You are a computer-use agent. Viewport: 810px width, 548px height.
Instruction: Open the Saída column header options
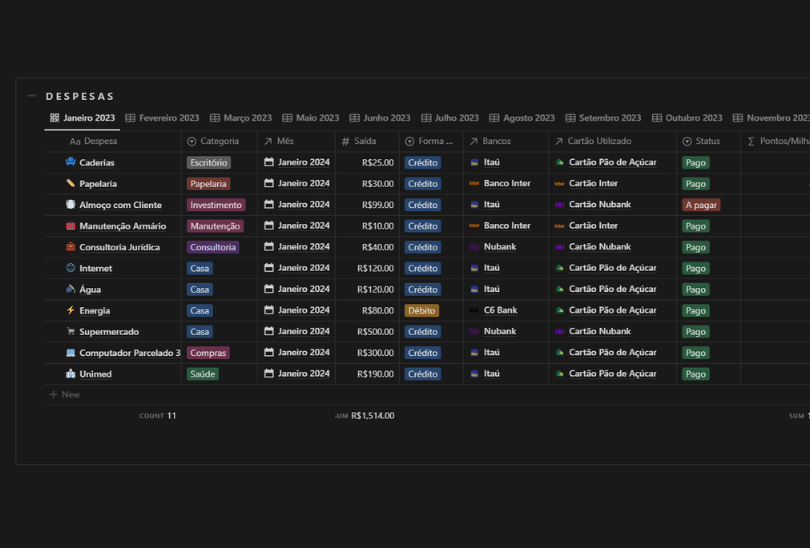click(364, 141)
